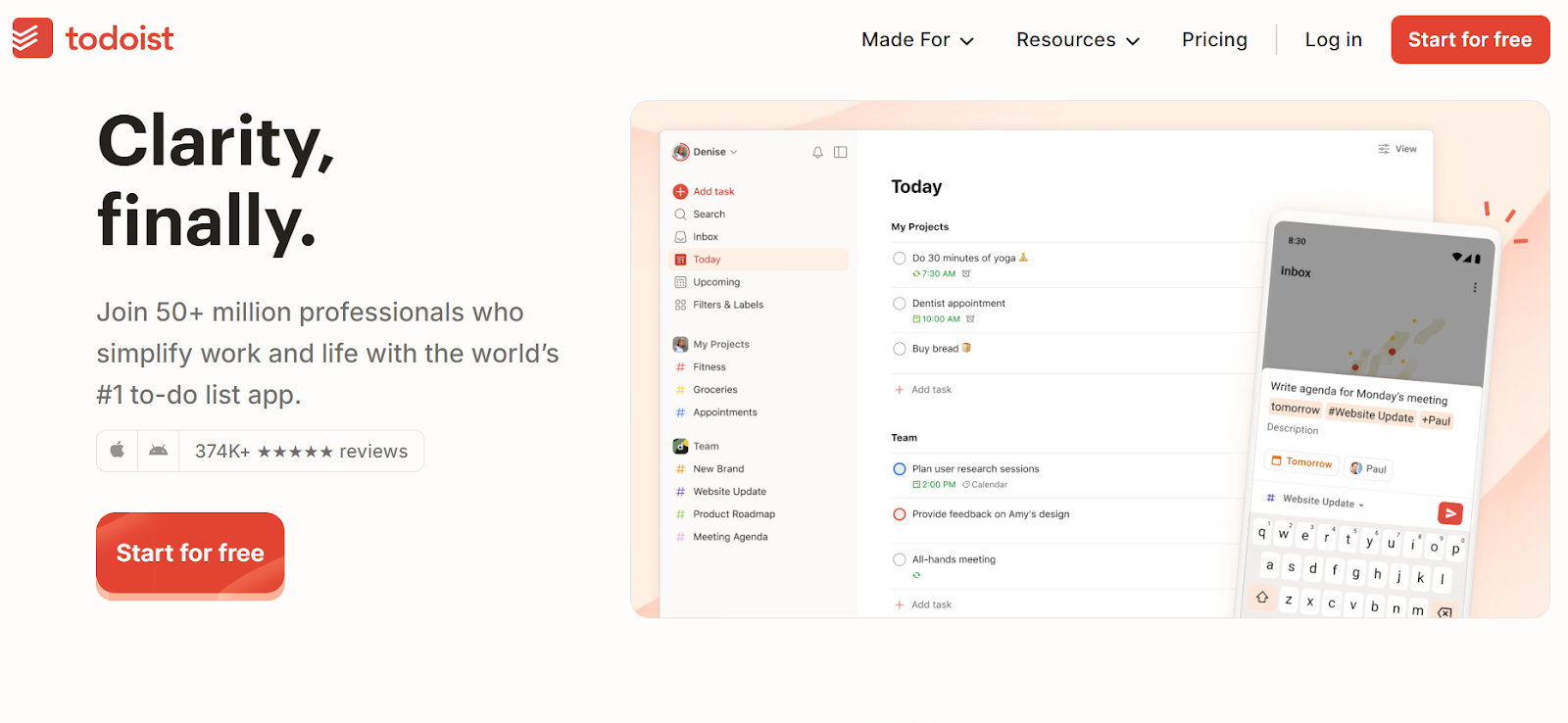Select Today in the sidebar

click(x=759, y=260)
